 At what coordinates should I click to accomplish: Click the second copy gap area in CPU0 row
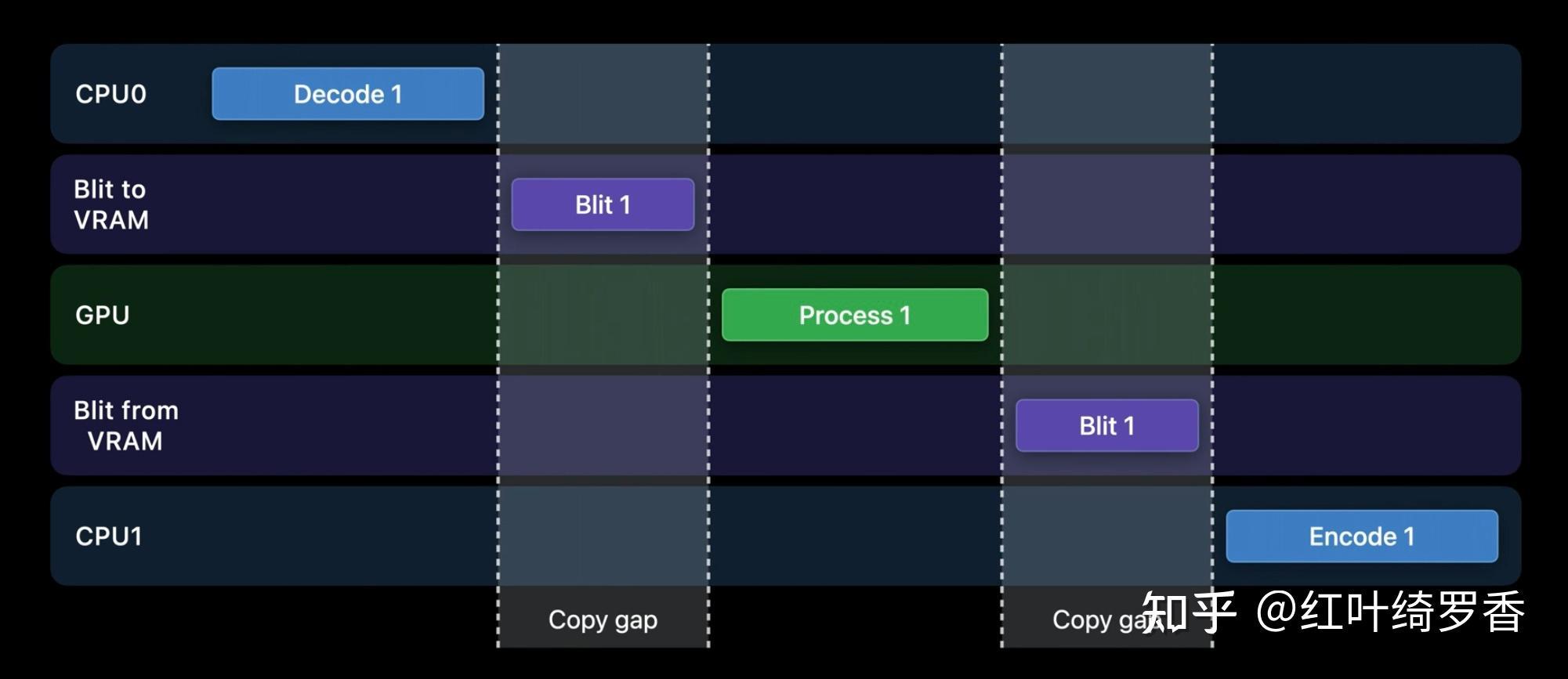click(1106, 94)
